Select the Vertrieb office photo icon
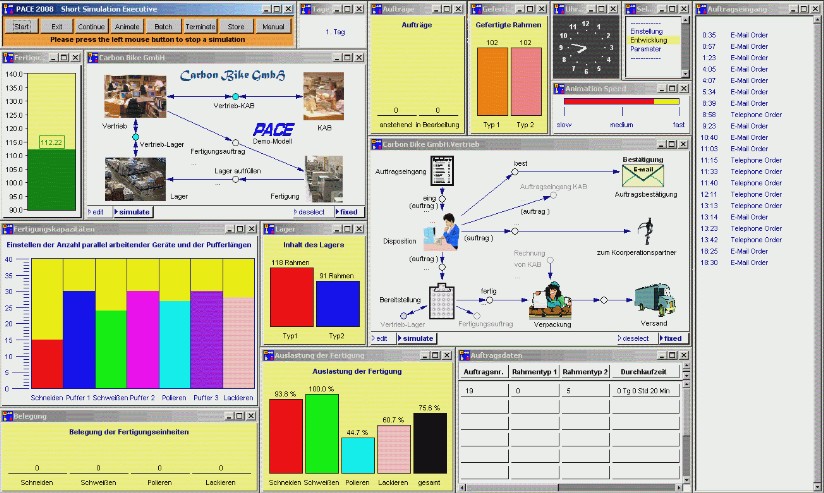Screen dimensions: 824x493 click(135, 96)
